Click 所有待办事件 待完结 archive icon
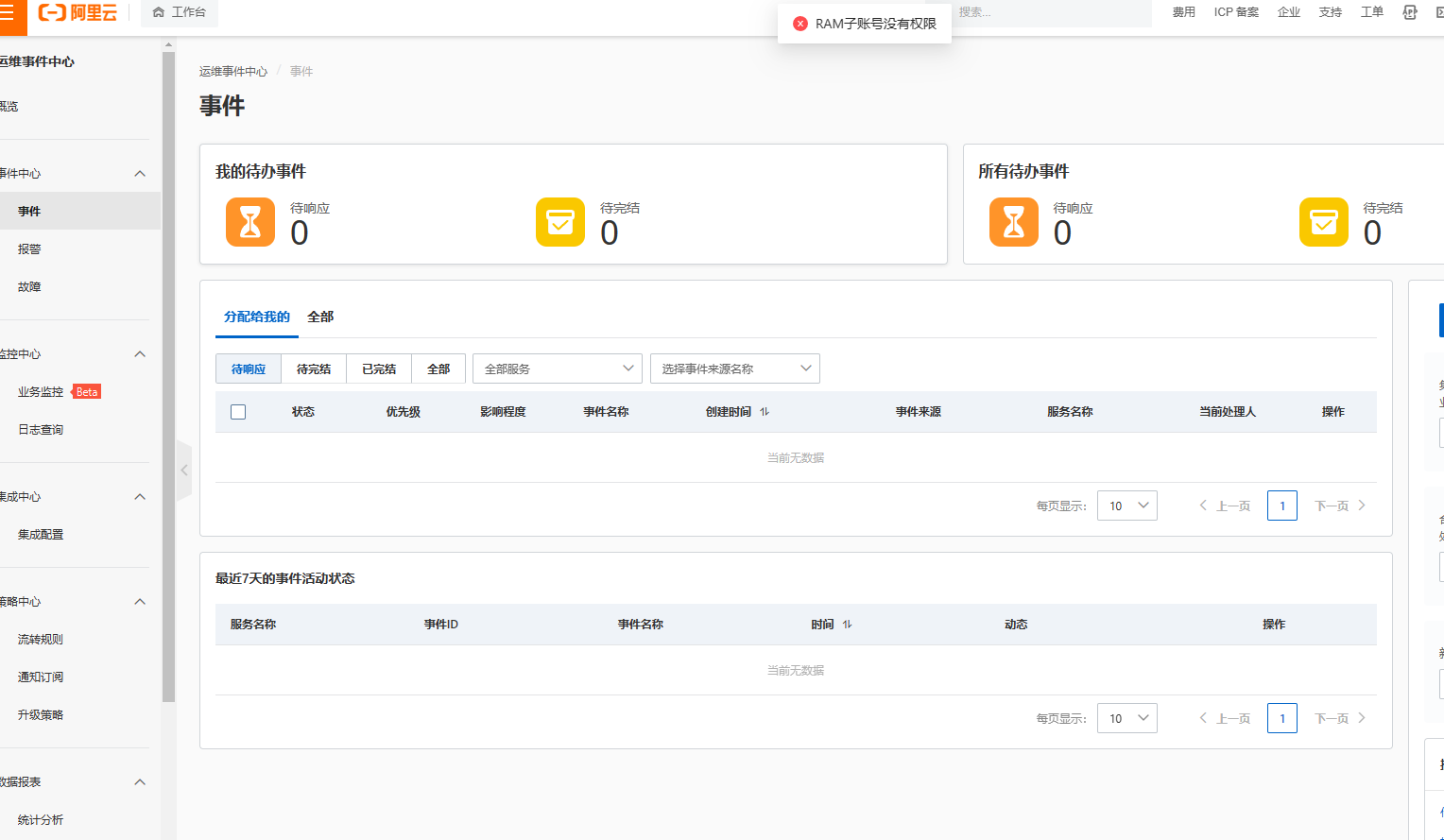Screen dimensions: 1444x840 [x=1324, y=222]
